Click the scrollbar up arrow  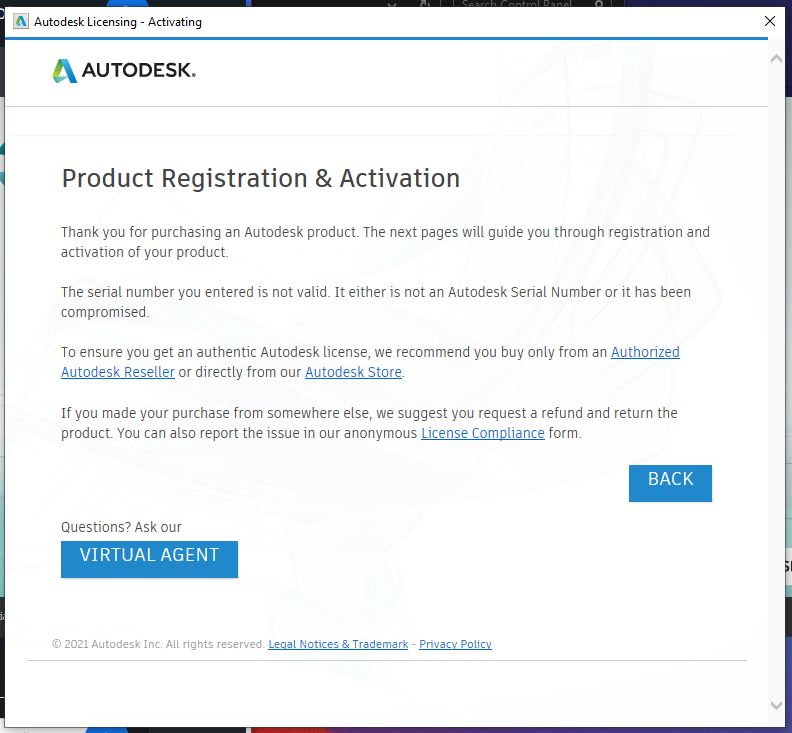pos(777,59)
